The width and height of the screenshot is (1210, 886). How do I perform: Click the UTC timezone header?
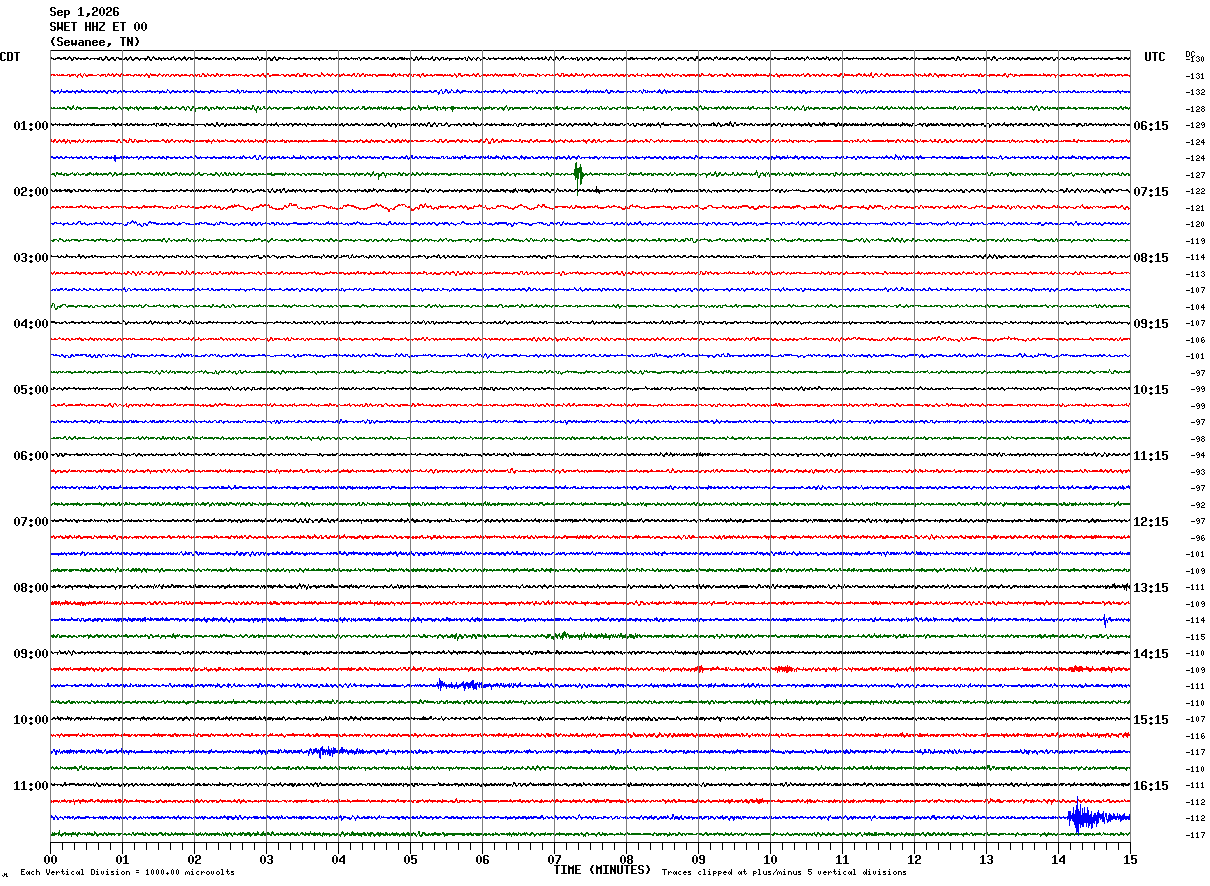tap(1155, 57)
